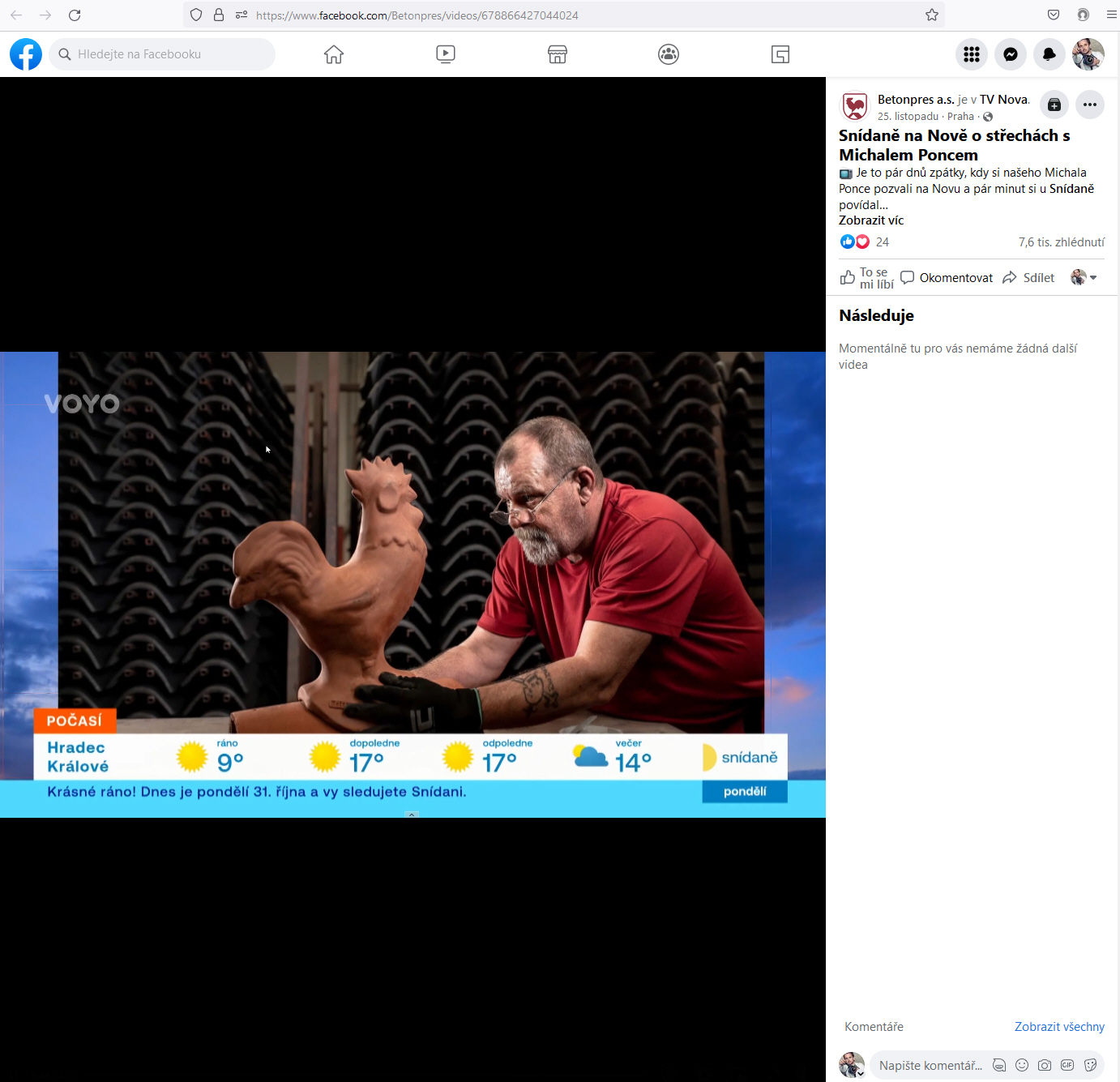Insert GIF into comment
This screenshot has width=1120, height=1082.
point(1067,1065)
